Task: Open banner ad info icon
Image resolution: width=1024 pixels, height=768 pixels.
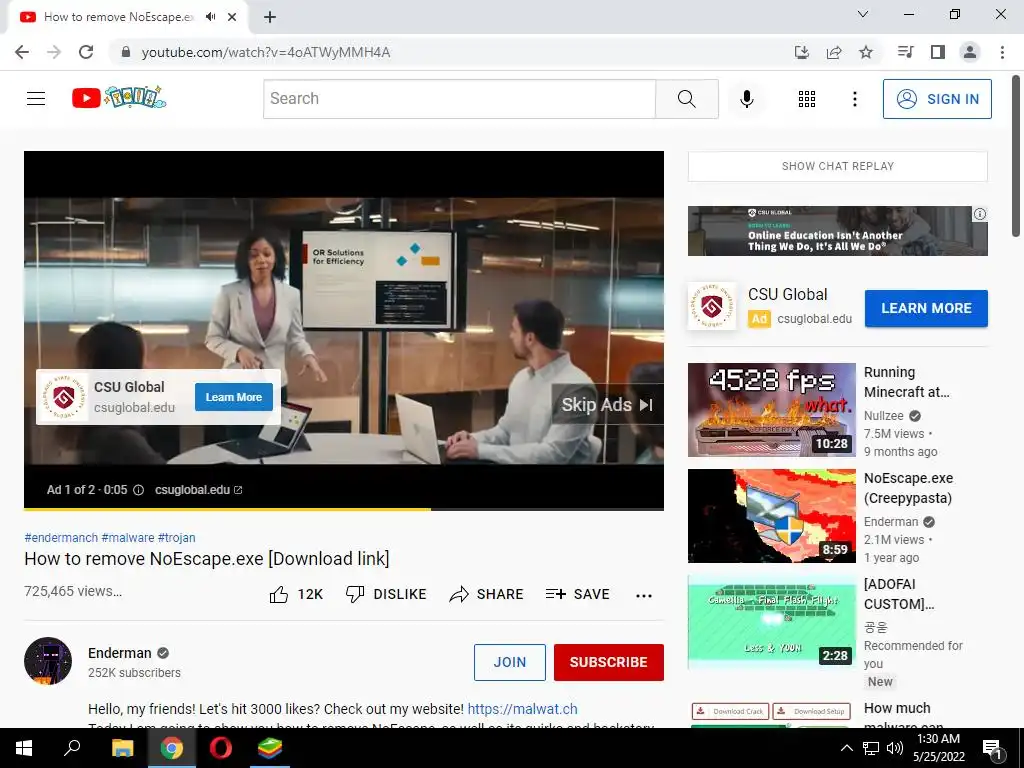Action: [x=980, y=214]
